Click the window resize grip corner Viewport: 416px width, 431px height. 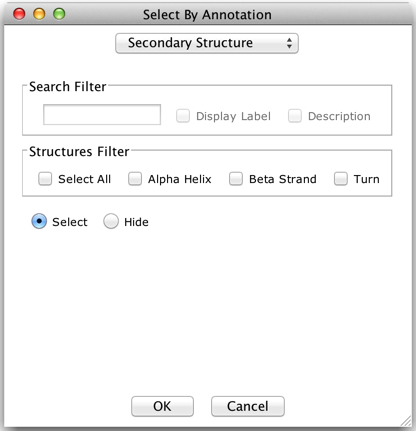406,421
